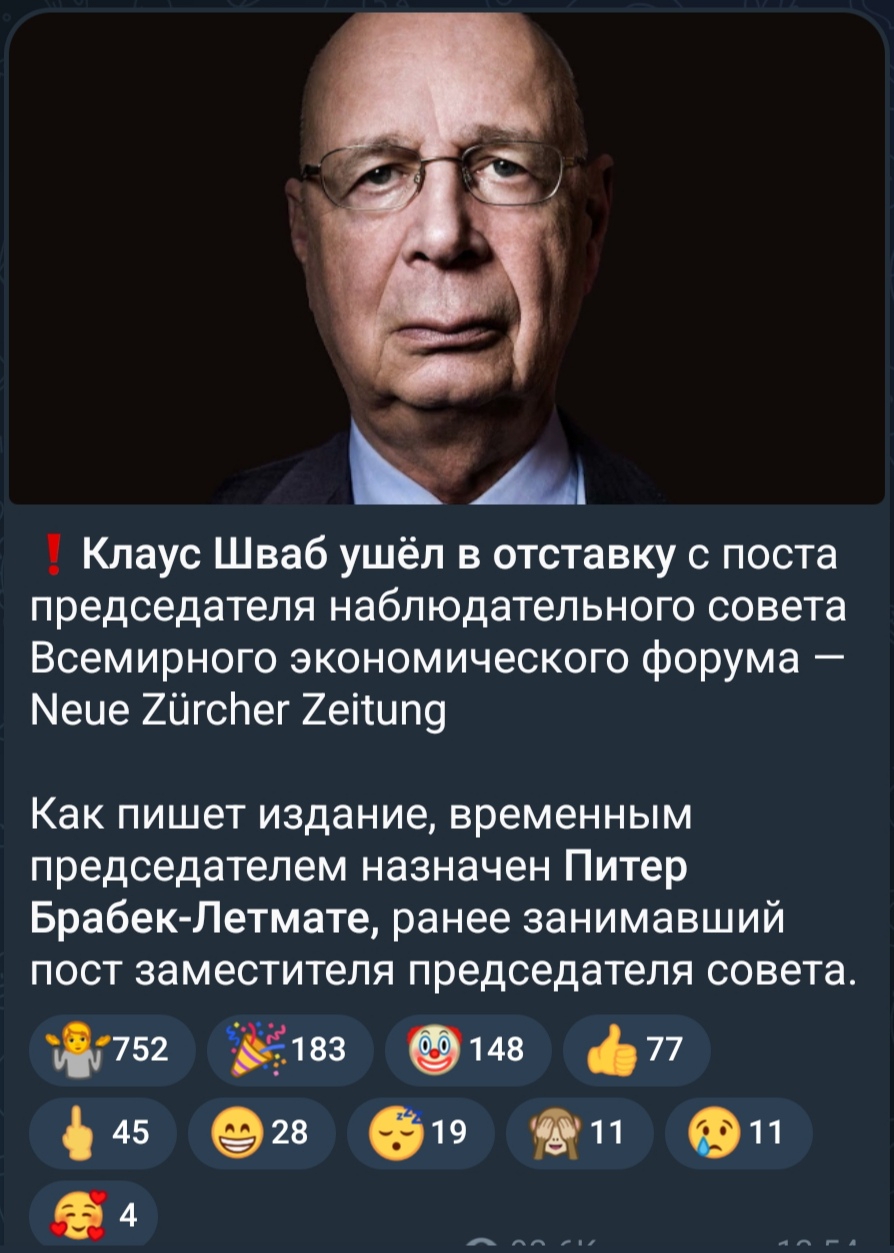Screen dimensions: 894x1253
Task: Tap the red exclamation mark emoji
Action: point(52,553)
